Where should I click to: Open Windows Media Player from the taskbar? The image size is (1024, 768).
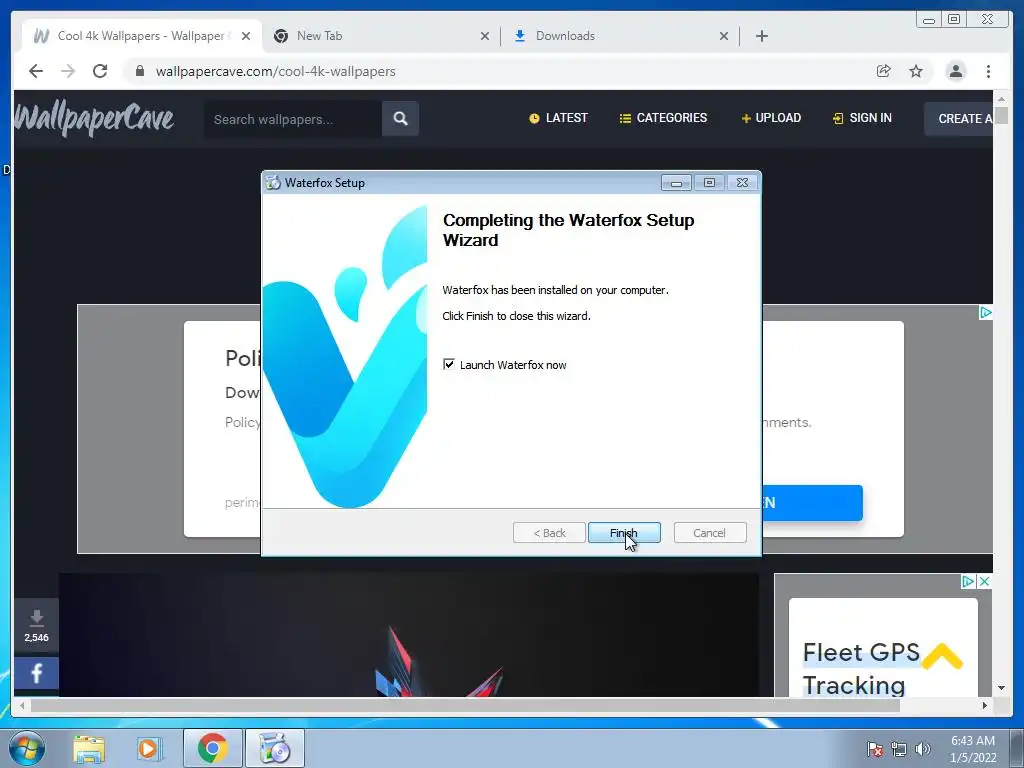149,748
